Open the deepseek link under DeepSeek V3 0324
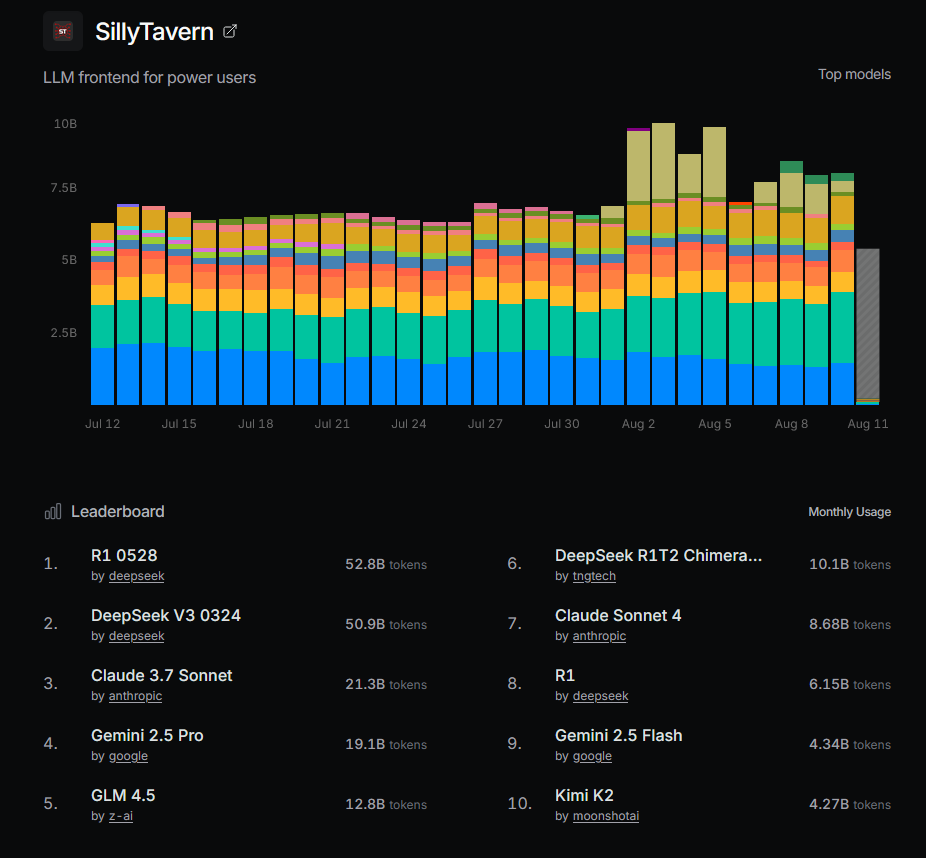 (136, 636)
